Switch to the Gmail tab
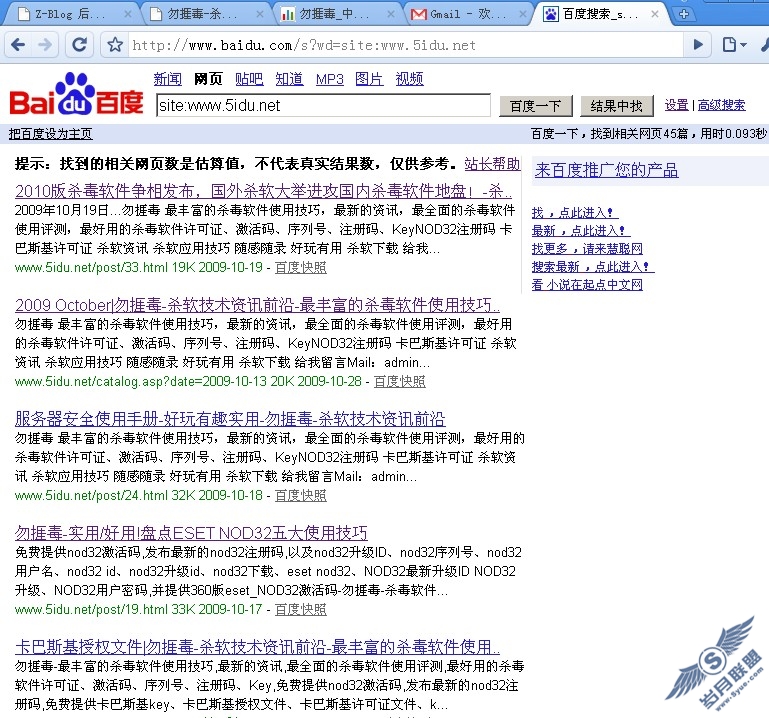 coord(465,14)
